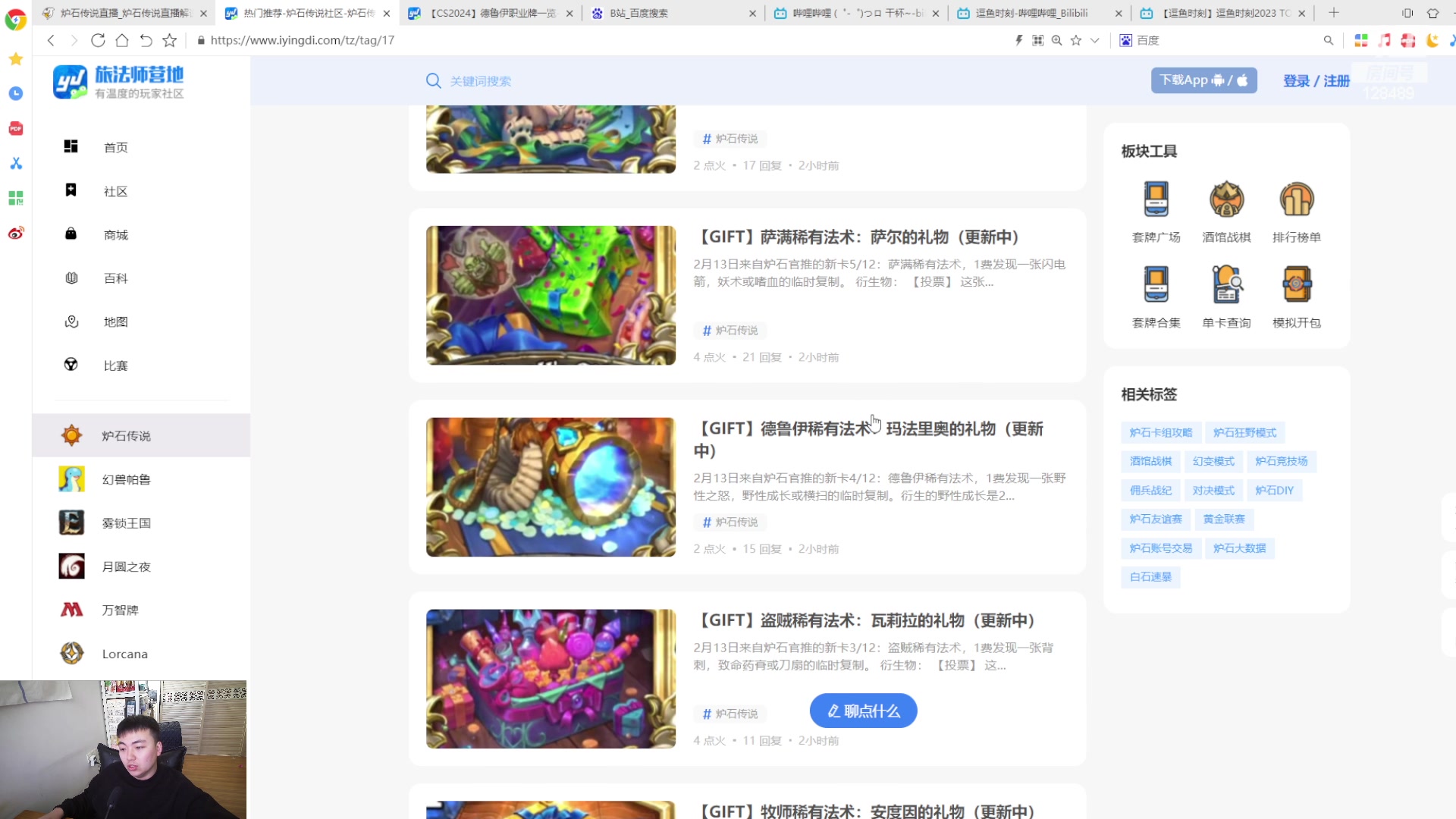Screen dimensions: 1456x819
Task: Open the 酒馆战棋 battlegrounds tool icon
Action: (x=1226, y=199)
